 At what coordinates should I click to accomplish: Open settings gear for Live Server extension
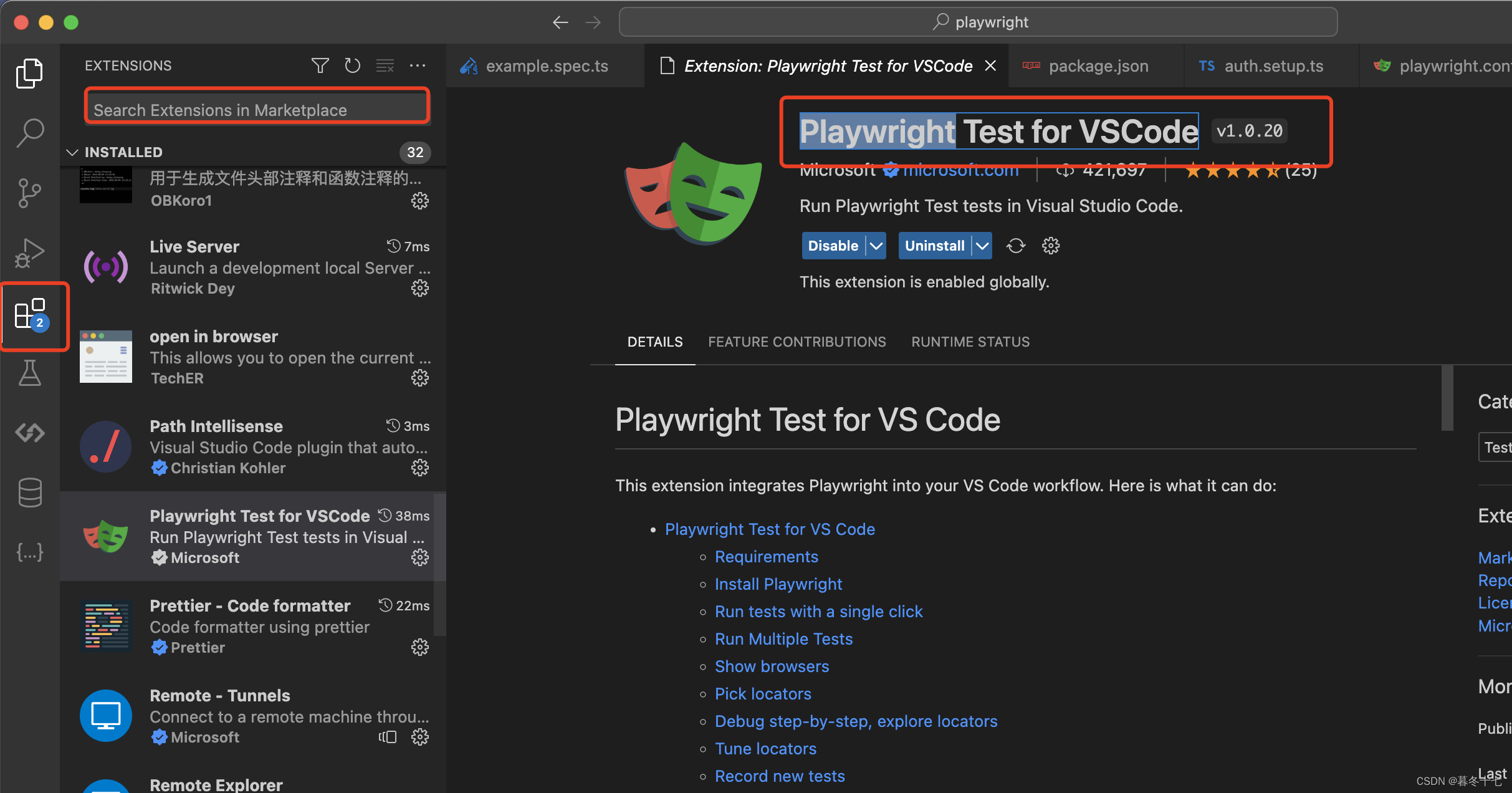[x=420, y=288]
